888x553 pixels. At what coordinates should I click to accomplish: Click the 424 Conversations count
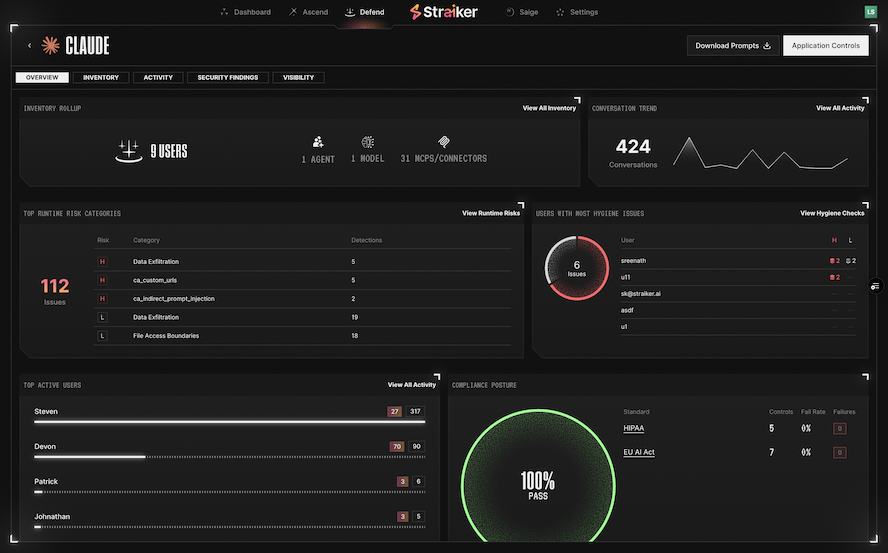tap(633, 153)
